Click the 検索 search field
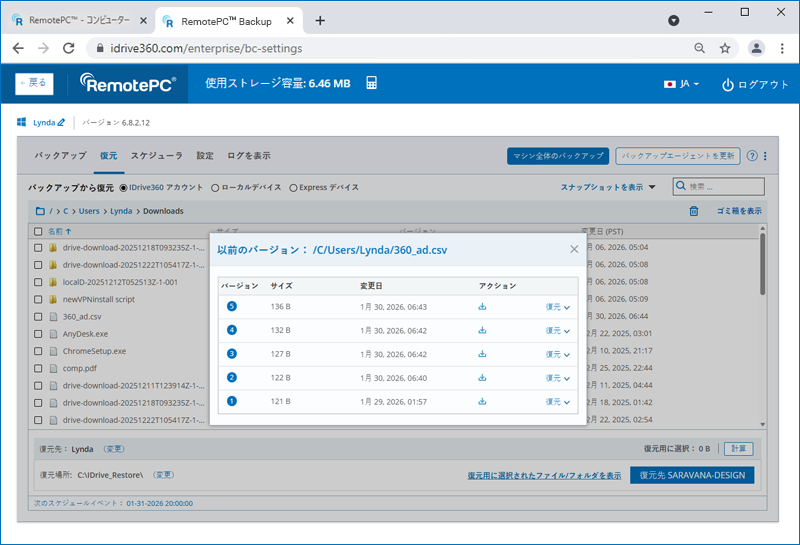 (719, 187)
